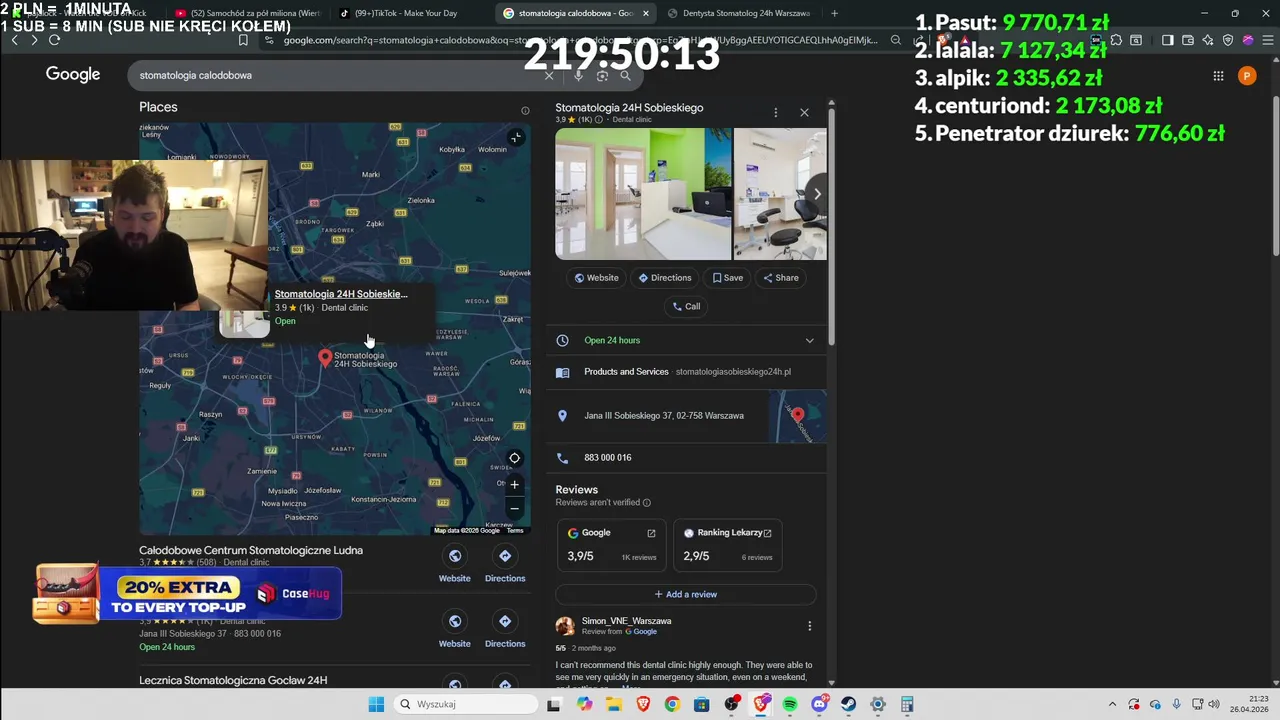
Task: Start voice search with the microphone icon
Action: (x=578, y=76)
